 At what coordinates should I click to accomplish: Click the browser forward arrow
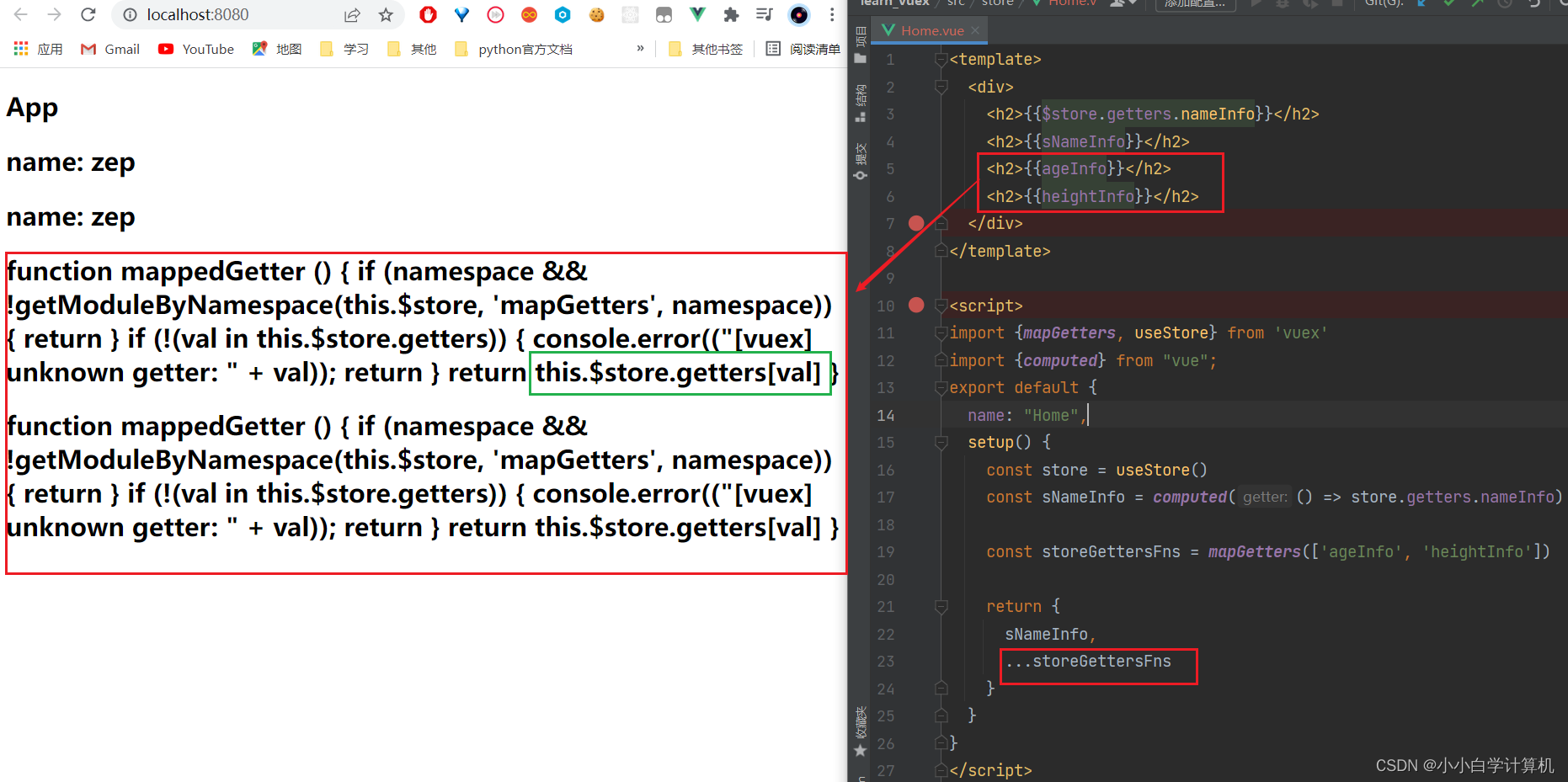point(55,14)
